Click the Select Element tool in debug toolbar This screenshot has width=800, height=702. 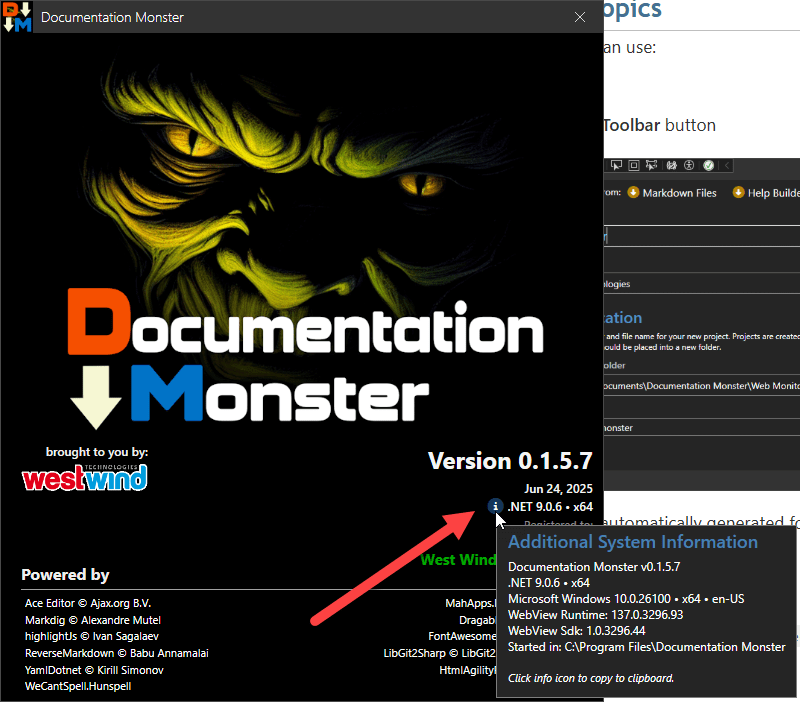pos(616,165)
